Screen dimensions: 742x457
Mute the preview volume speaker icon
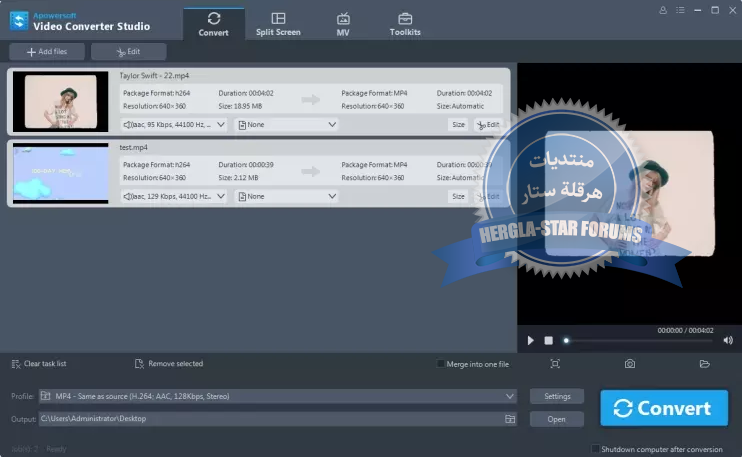point(728,340)
